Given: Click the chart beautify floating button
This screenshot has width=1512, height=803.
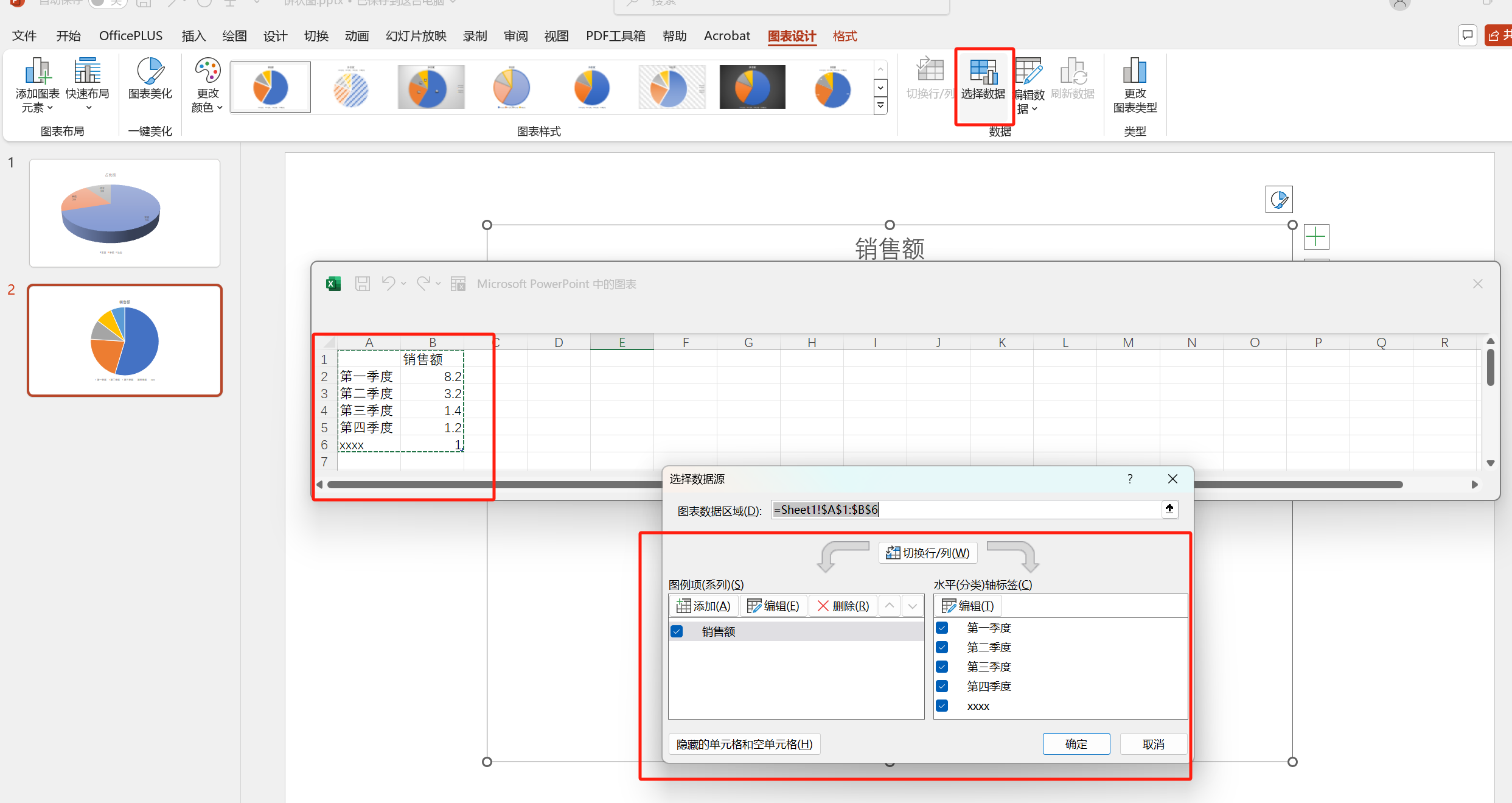Looking at the screenshot, I should (1279, 199).
